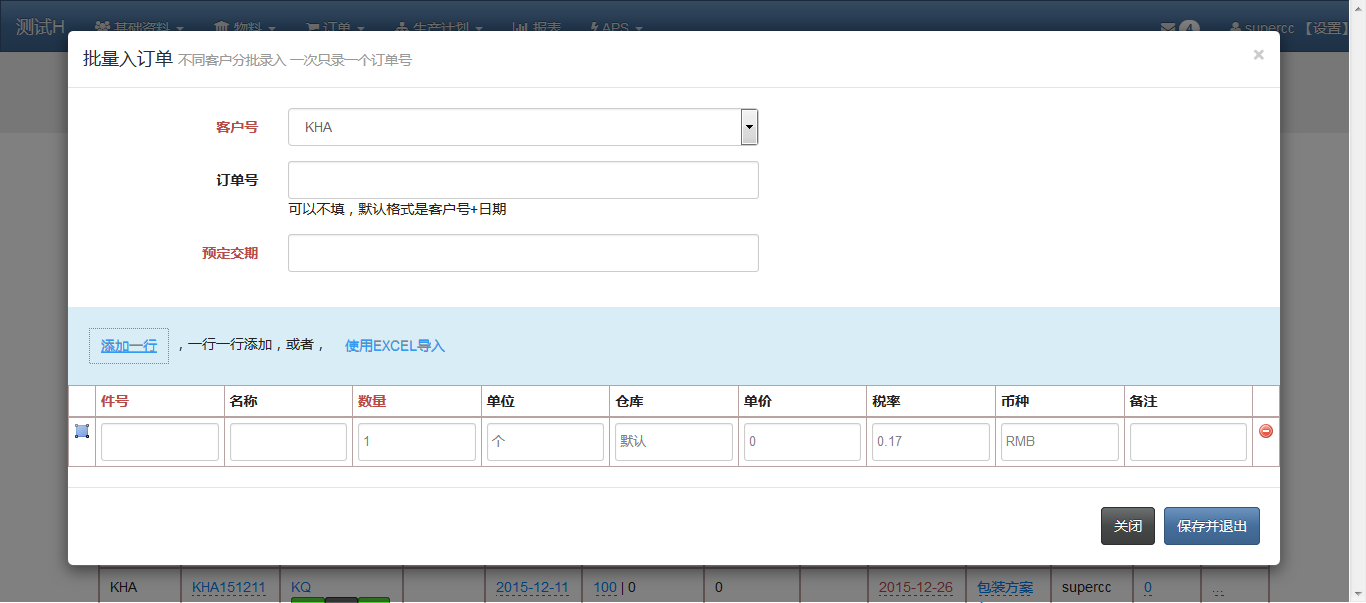
Task: Click the blue row handle icon
Action: click(x=82, y=431)
